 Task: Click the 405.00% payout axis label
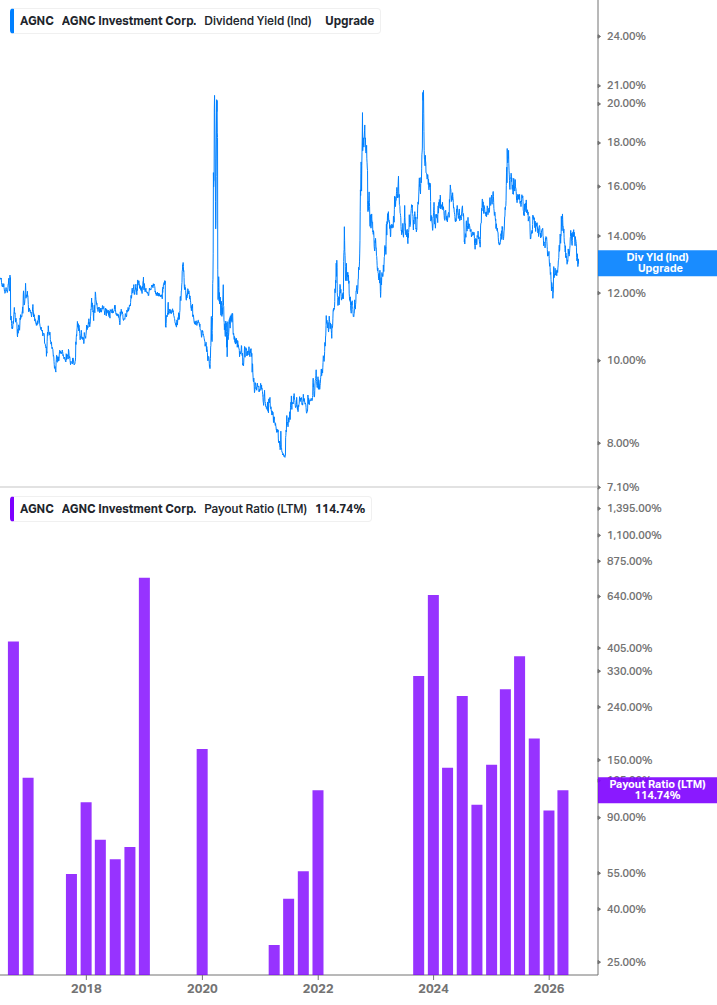(629, 648)
